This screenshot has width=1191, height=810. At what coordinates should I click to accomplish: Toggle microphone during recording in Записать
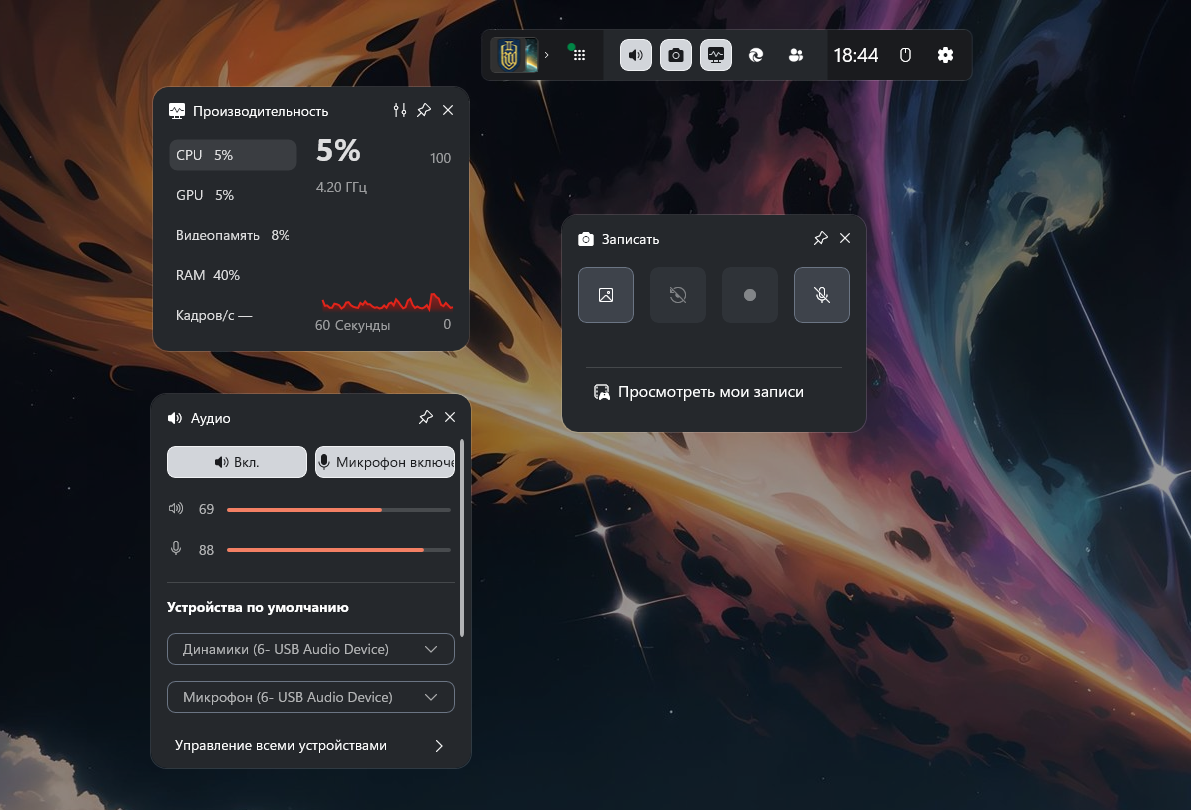[822, 295]
